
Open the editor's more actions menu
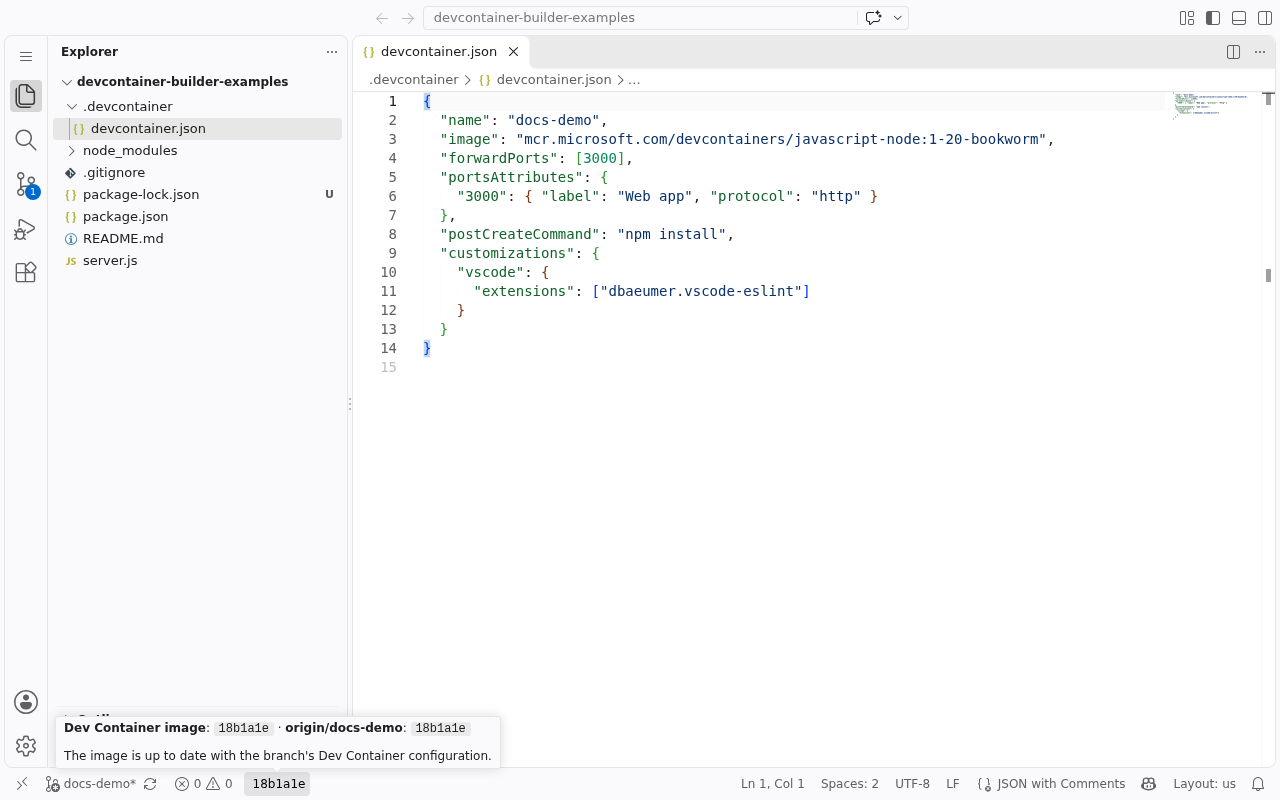click(1260, 52)
